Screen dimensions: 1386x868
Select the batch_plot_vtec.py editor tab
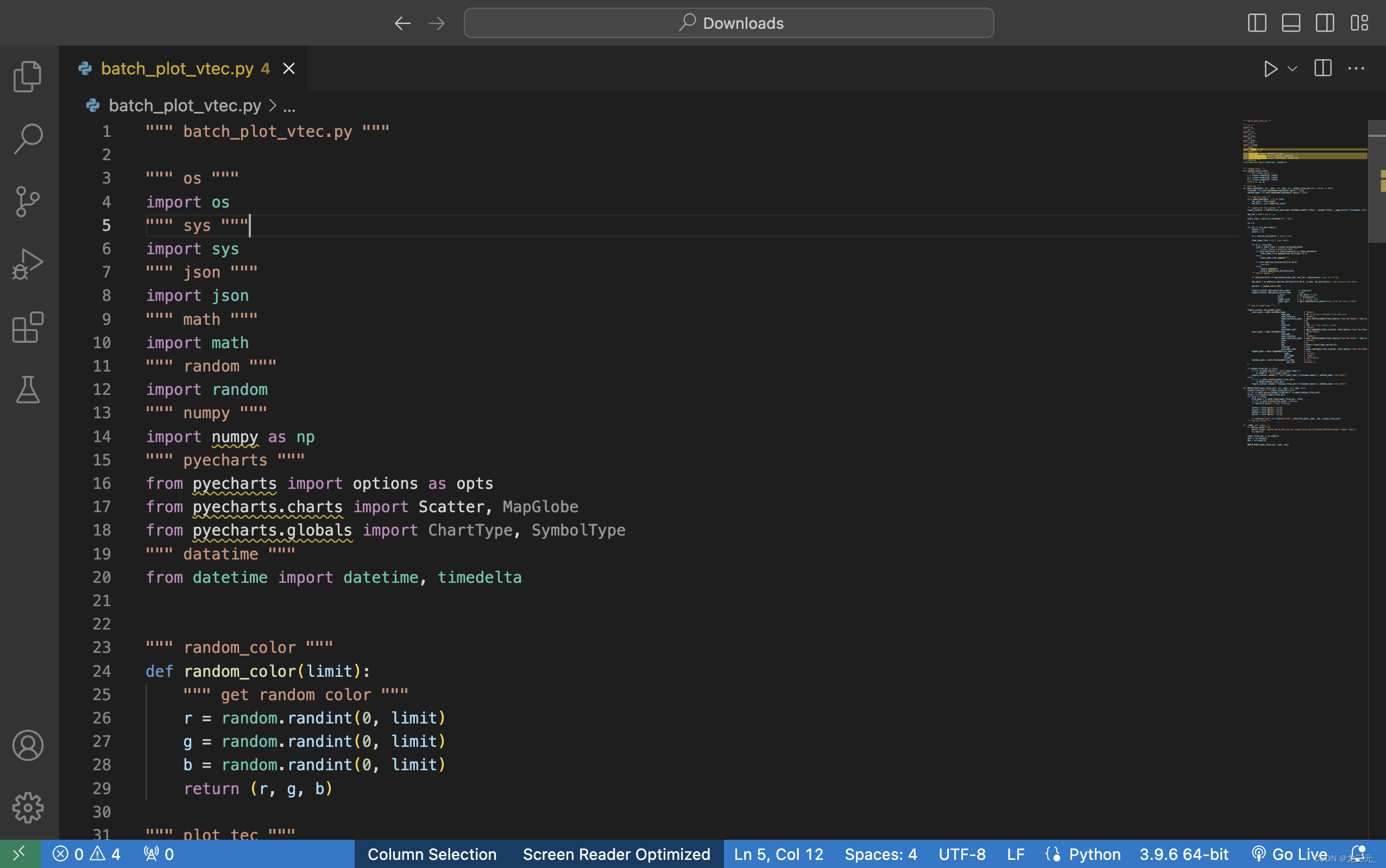click(177, 69)
